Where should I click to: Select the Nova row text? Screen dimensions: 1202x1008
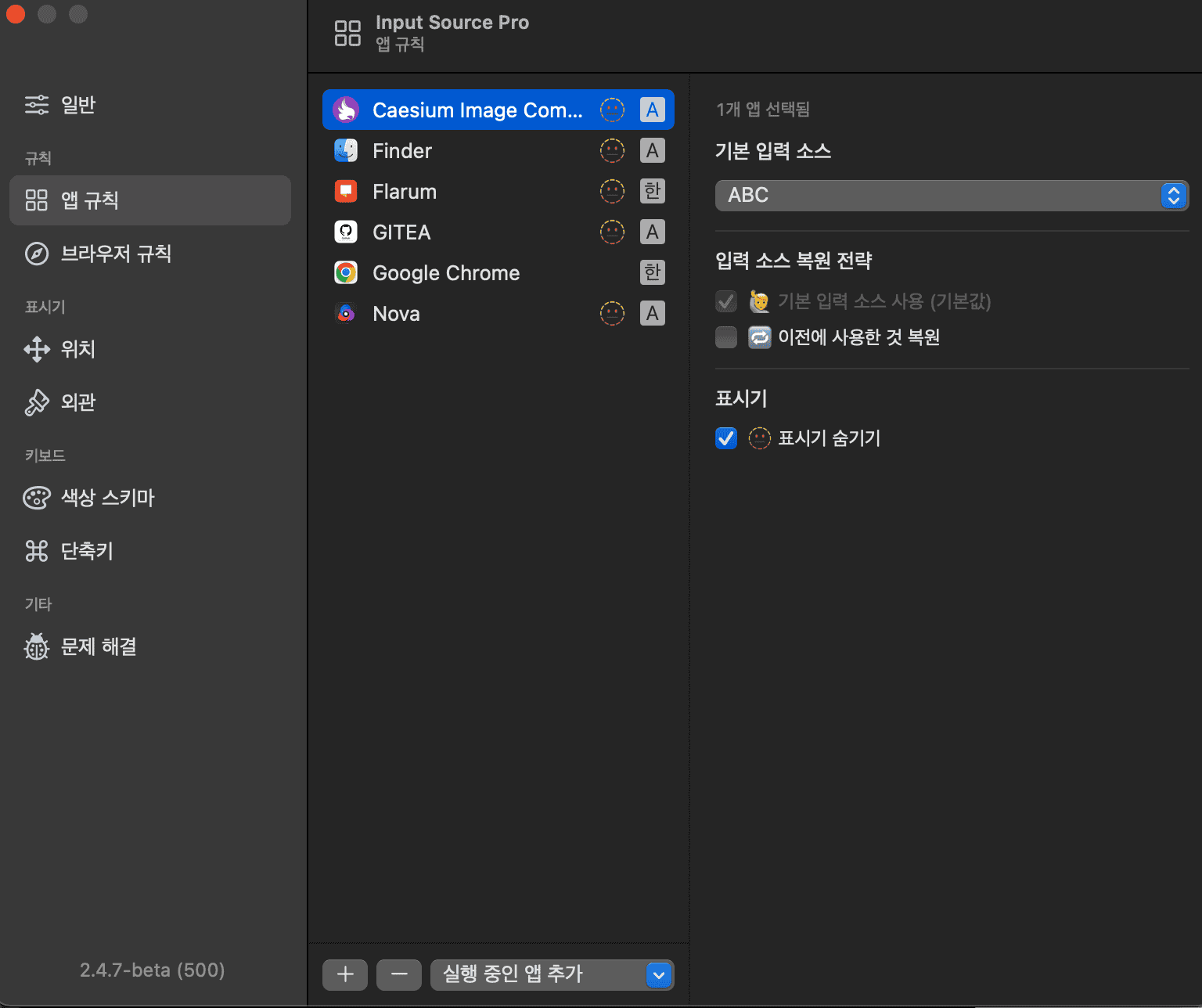pos(396,314)
